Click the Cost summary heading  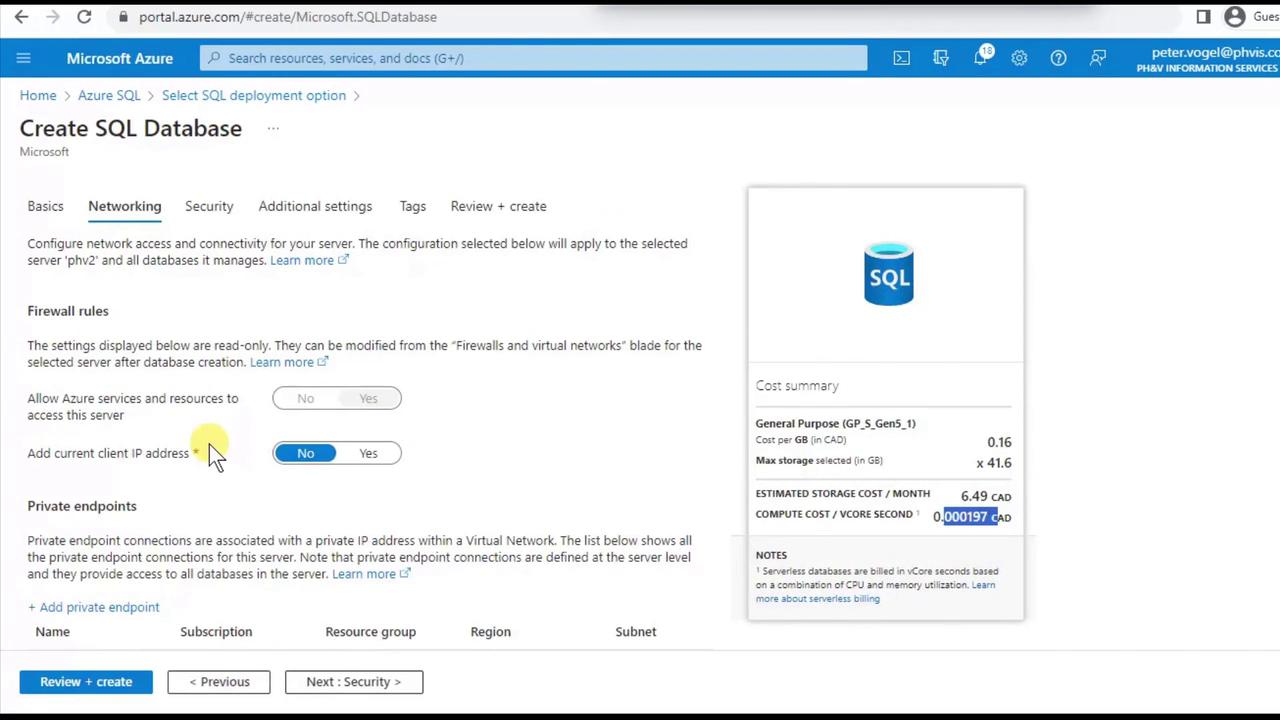797,385
